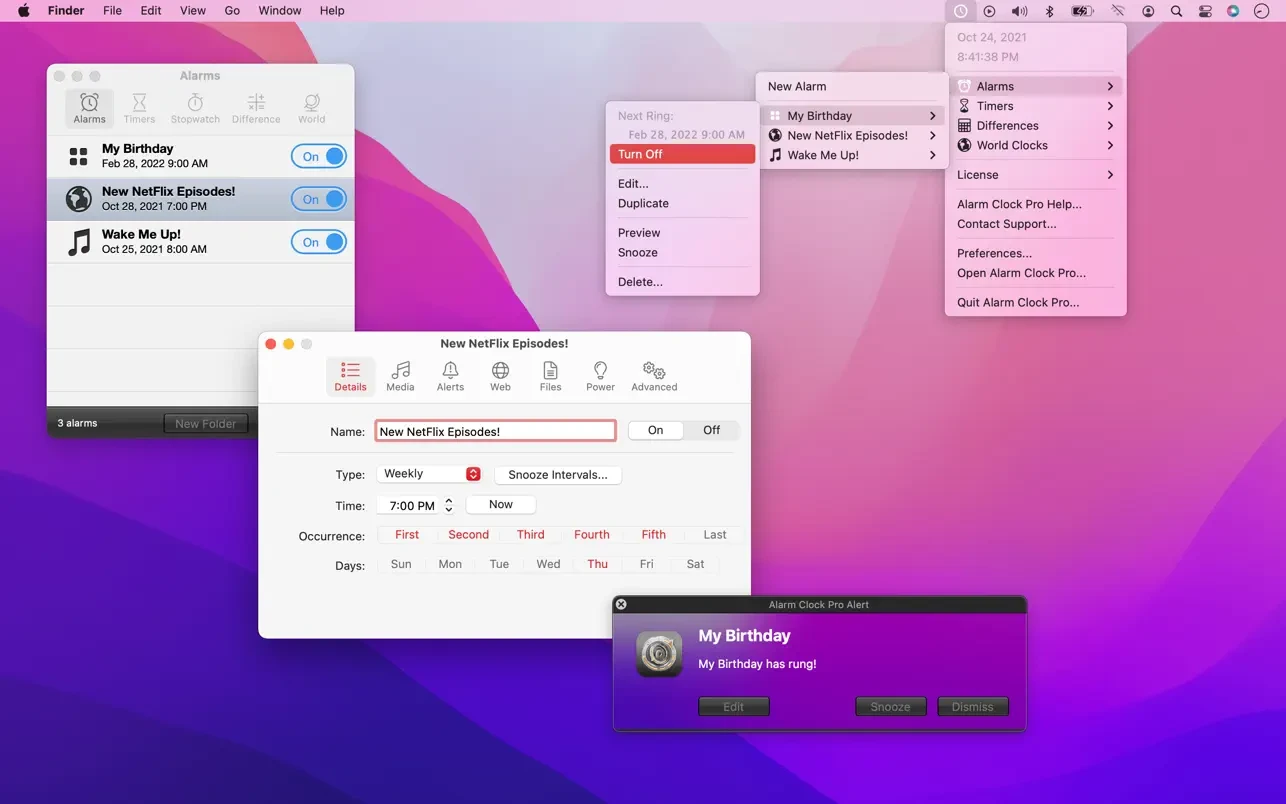
Task: Switch to the Web tab
Action: tap(500, 375)
